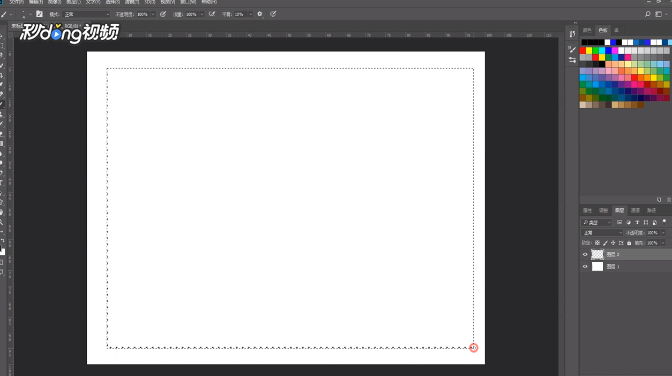
Task: Toggle the brush settings panel icon in options bar
Action: click(x=39, y=14)
